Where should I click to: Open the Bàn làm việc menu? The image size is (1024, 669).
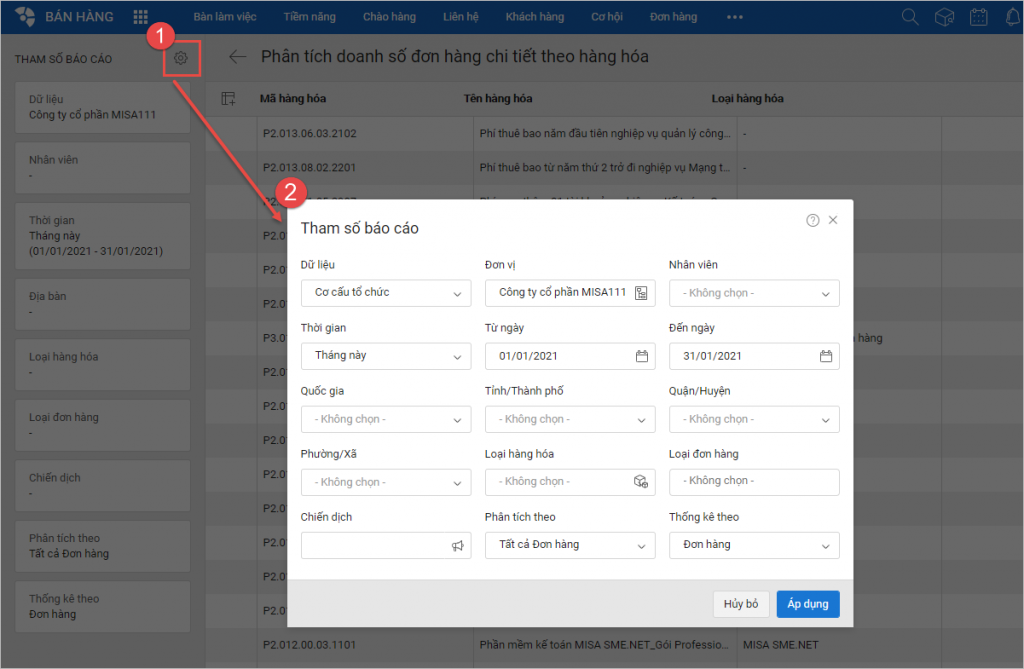[x=225, y=17]
